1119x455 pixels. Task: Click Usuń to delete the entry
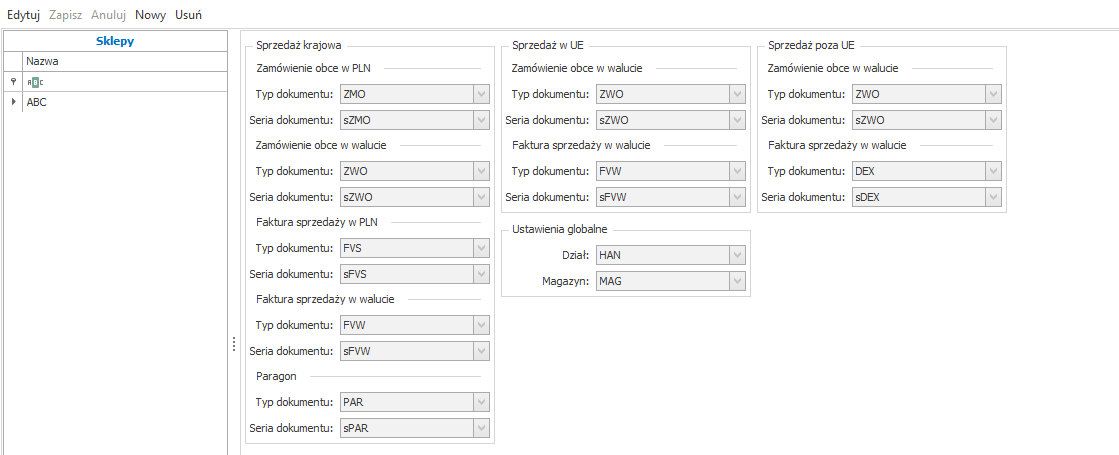point(188,16)
